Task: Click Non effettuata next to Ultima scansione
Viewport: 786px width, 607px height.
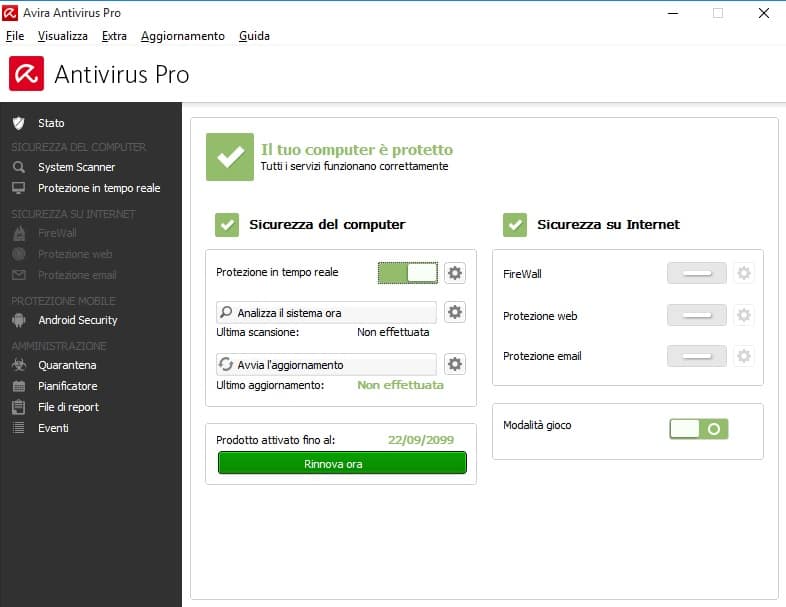Action: tap(393, 332)
